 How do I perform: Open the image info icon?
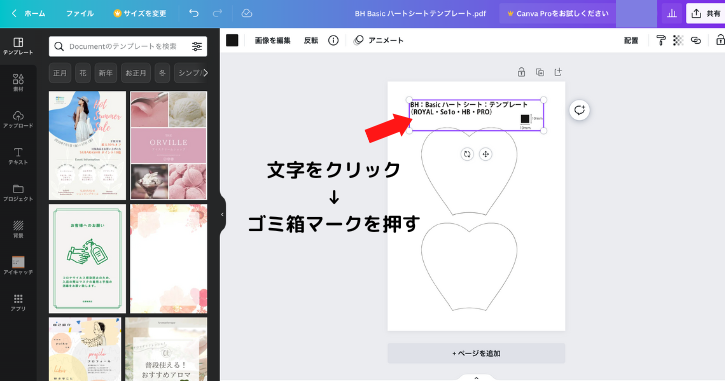[x=333, y=40]
